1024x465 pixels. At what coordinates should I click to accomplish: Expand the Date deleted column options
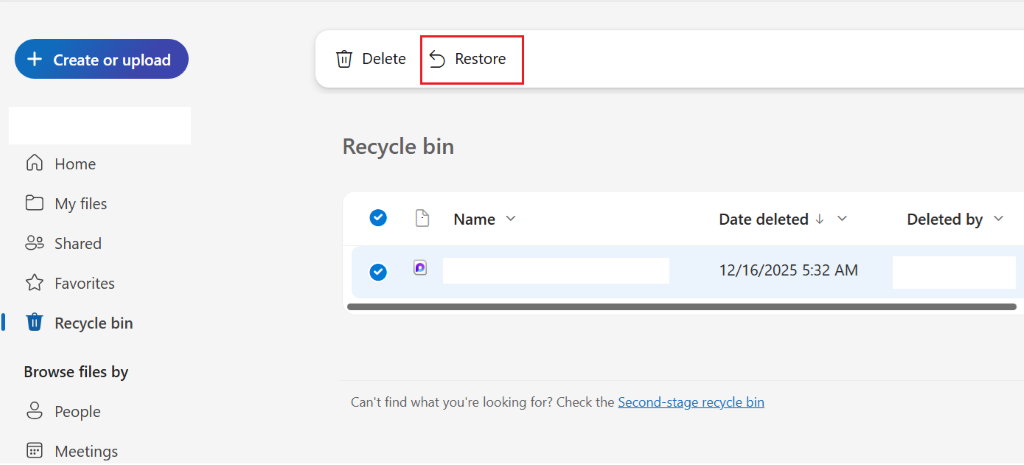[x=842, y=219]
